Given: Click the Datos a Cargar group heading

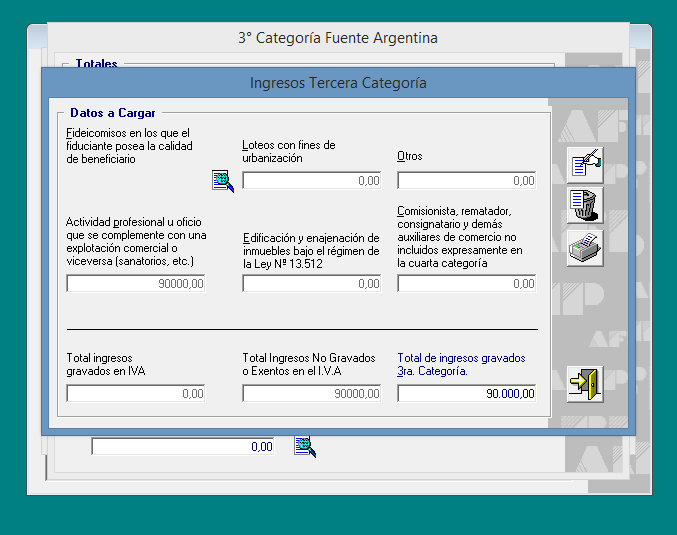Looking at the screenshot, I should coord(112,113).
